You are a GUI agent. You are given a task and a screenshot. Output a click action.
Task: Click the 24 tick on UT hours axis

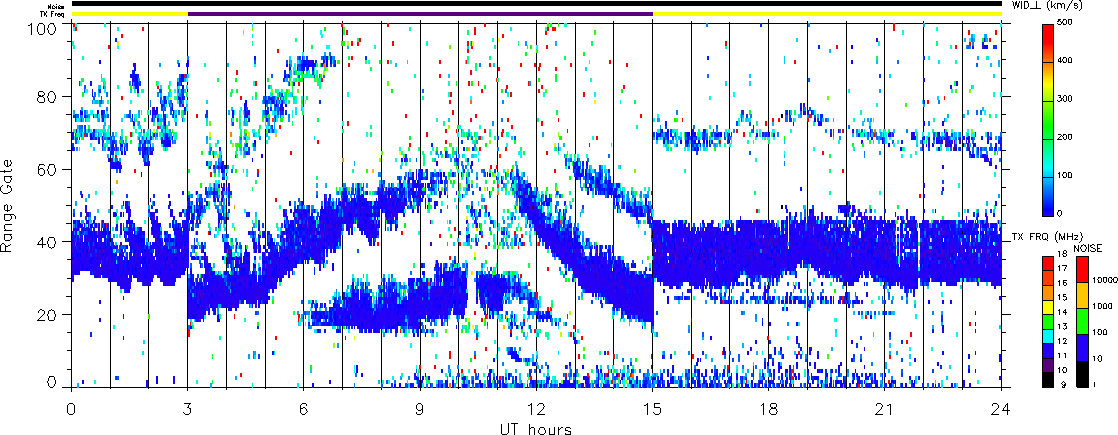click(1001, 409)
